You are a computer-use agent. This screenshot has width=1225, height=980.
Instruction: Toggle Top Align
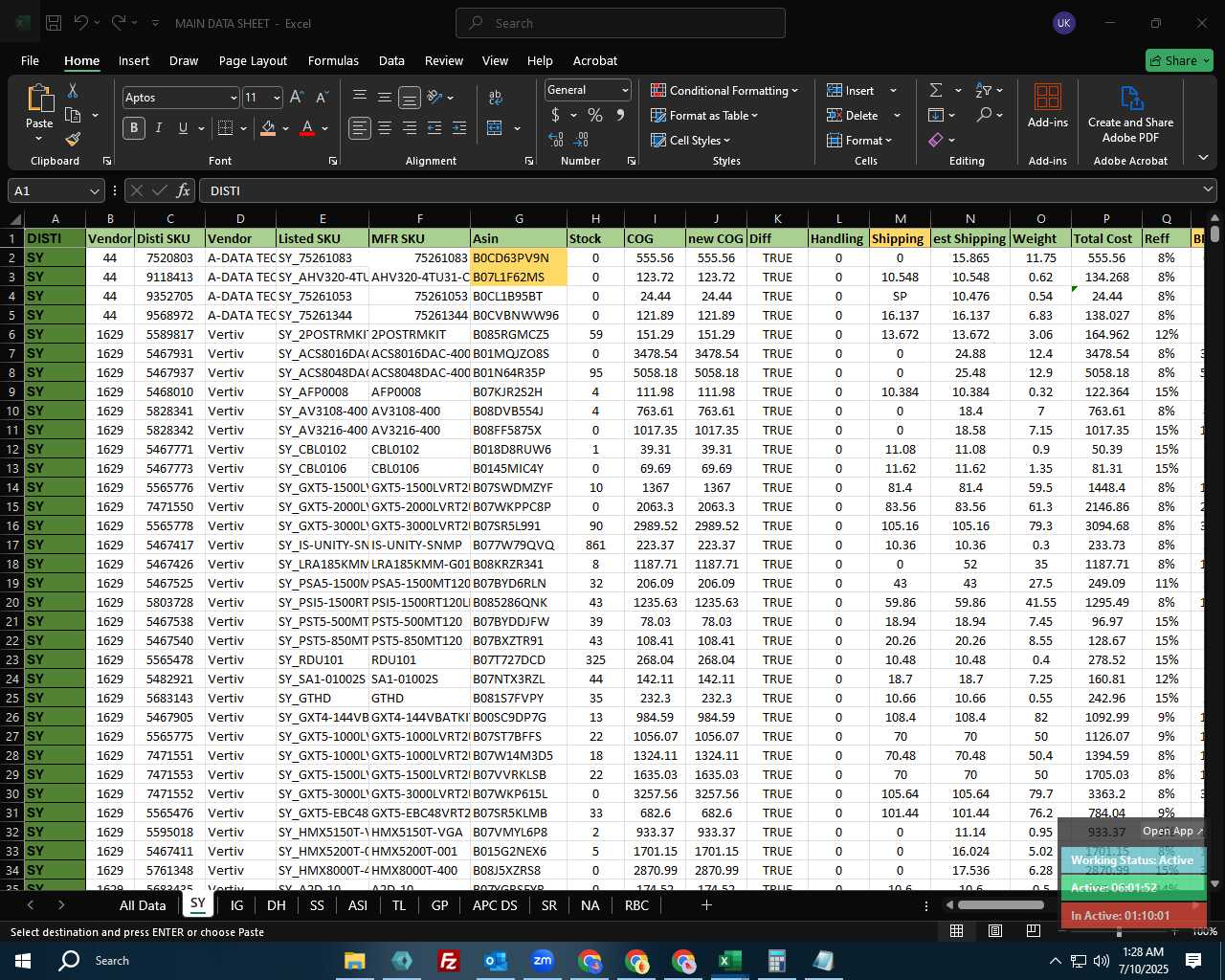click(x=360, y=98)
